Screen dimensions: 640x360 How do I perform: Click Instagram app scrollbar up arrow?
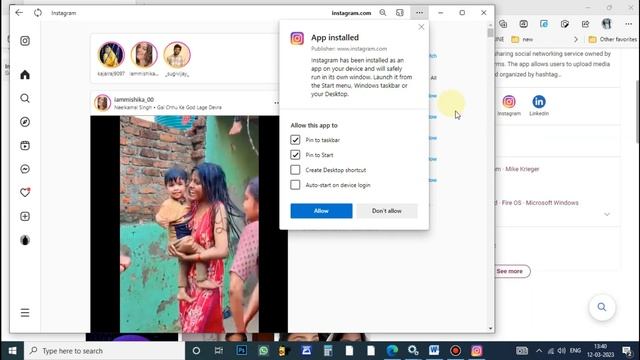click(490, 25)
